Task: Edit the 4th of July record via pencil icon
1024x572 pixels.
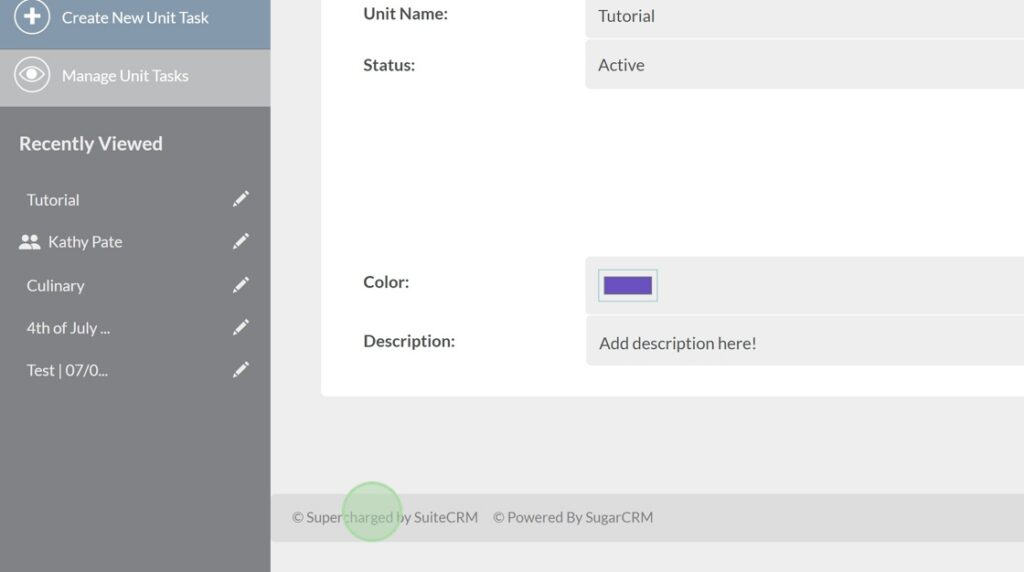Action: [241, 328]
